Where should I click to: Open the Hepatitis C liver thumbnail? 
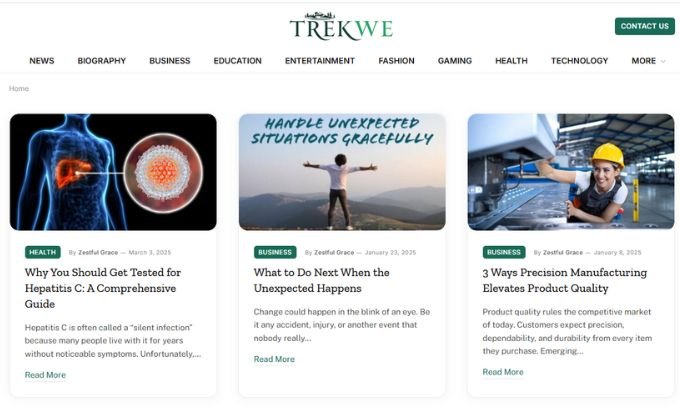pos(113,172)
